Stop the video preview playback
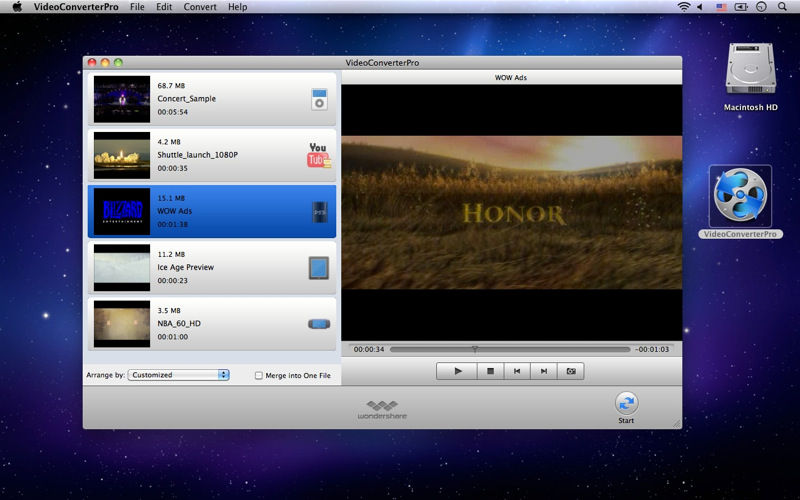This screenshot has height=500, width=800. pyautogui.click(x=490, y=371)
